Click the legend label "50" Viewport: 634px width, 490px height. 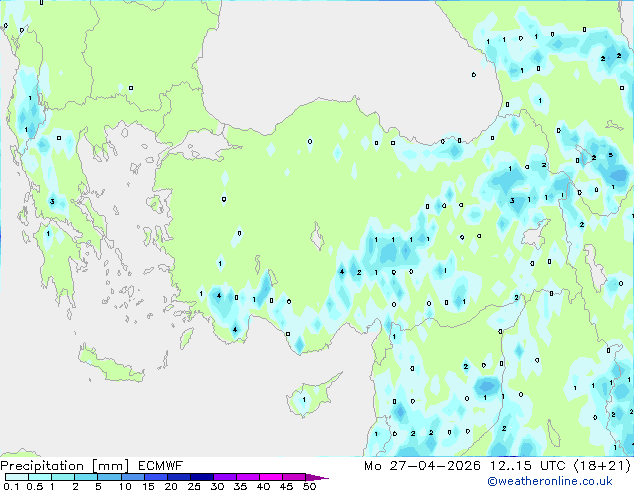click(310, 486)
